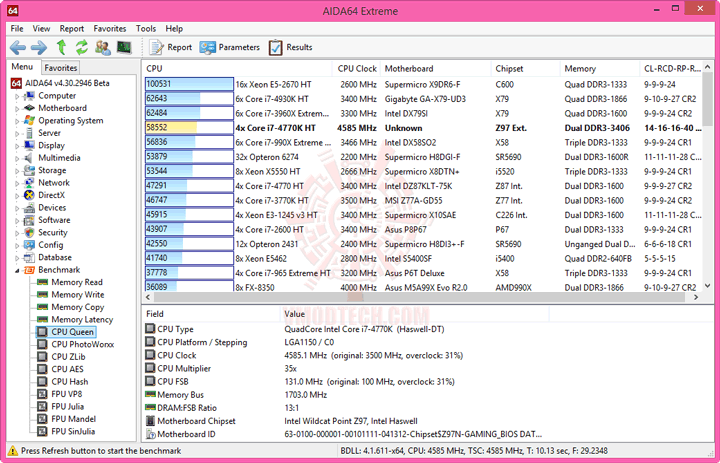Switch to the Menu tab

(x=22, y=67)
